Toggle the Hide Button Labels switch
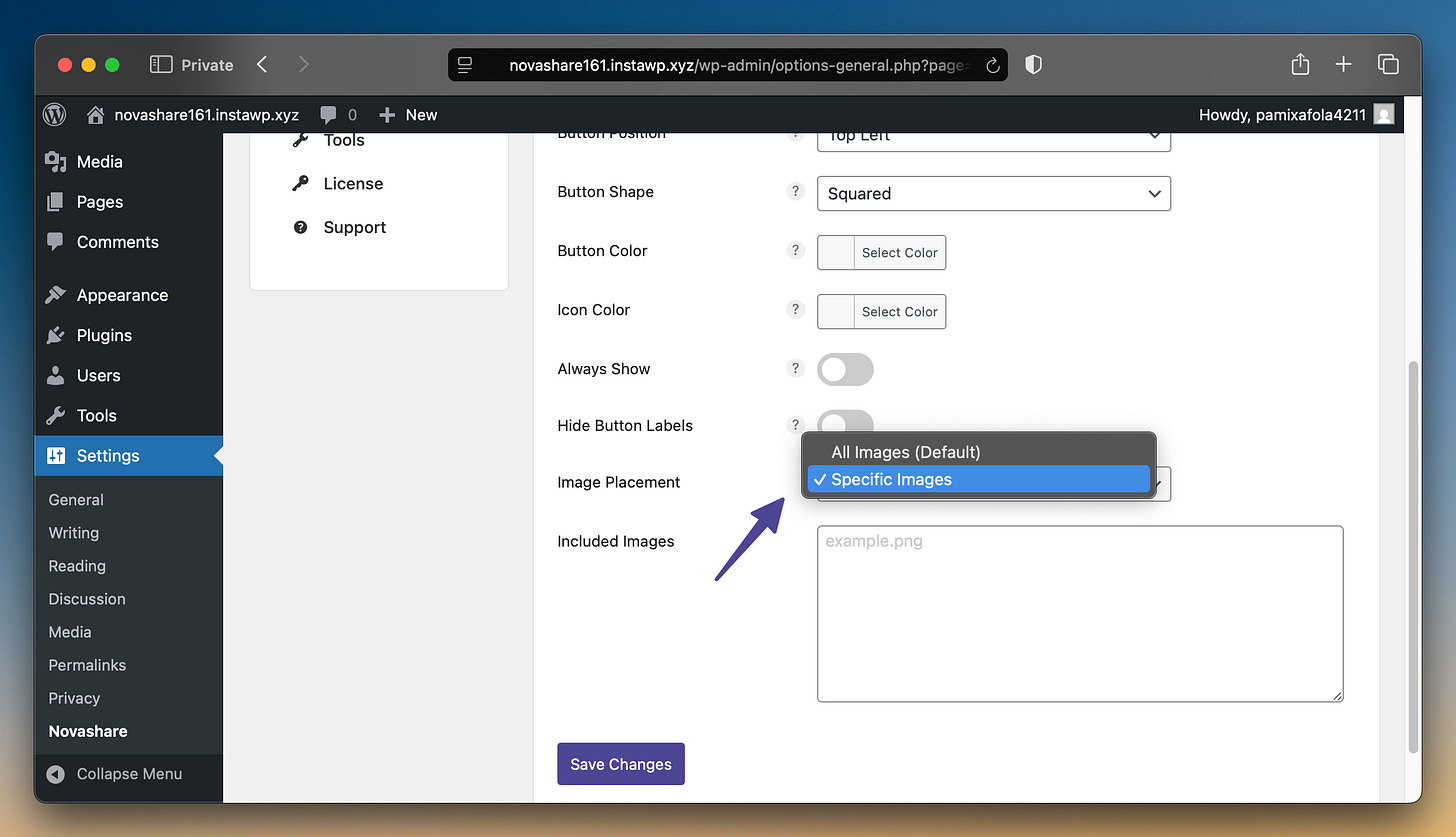The height and width of the screenshot is (837, 1456). 845,420
